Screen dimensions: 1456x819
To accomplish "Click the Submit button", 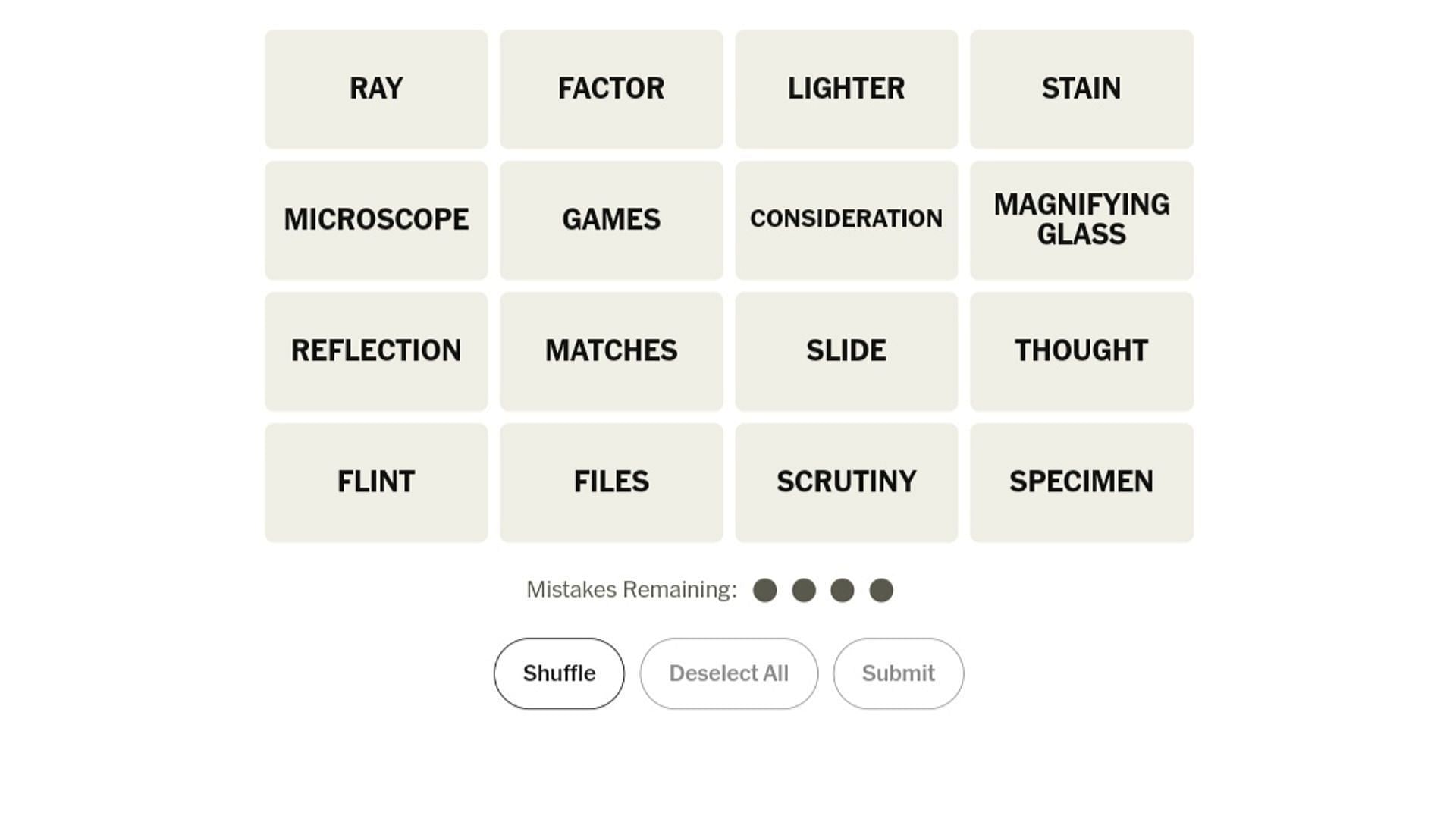I will (898, 673).
